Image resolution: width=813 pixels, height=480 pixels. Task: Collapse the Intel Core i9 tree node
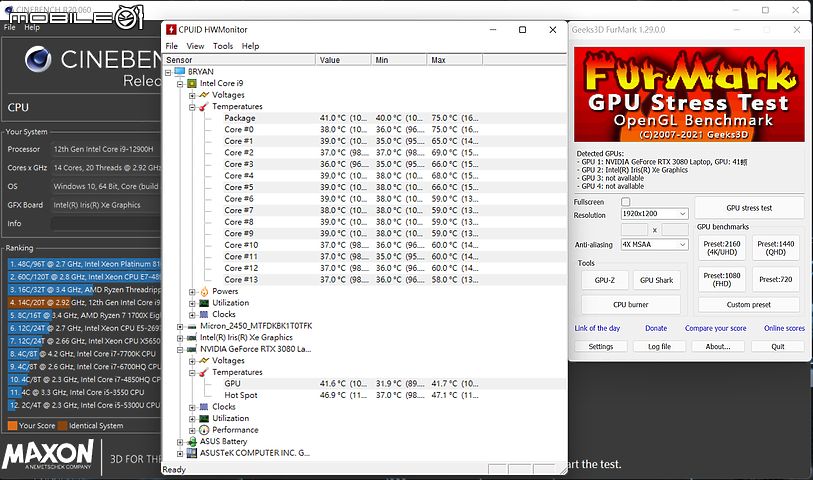tap(180, 83)
